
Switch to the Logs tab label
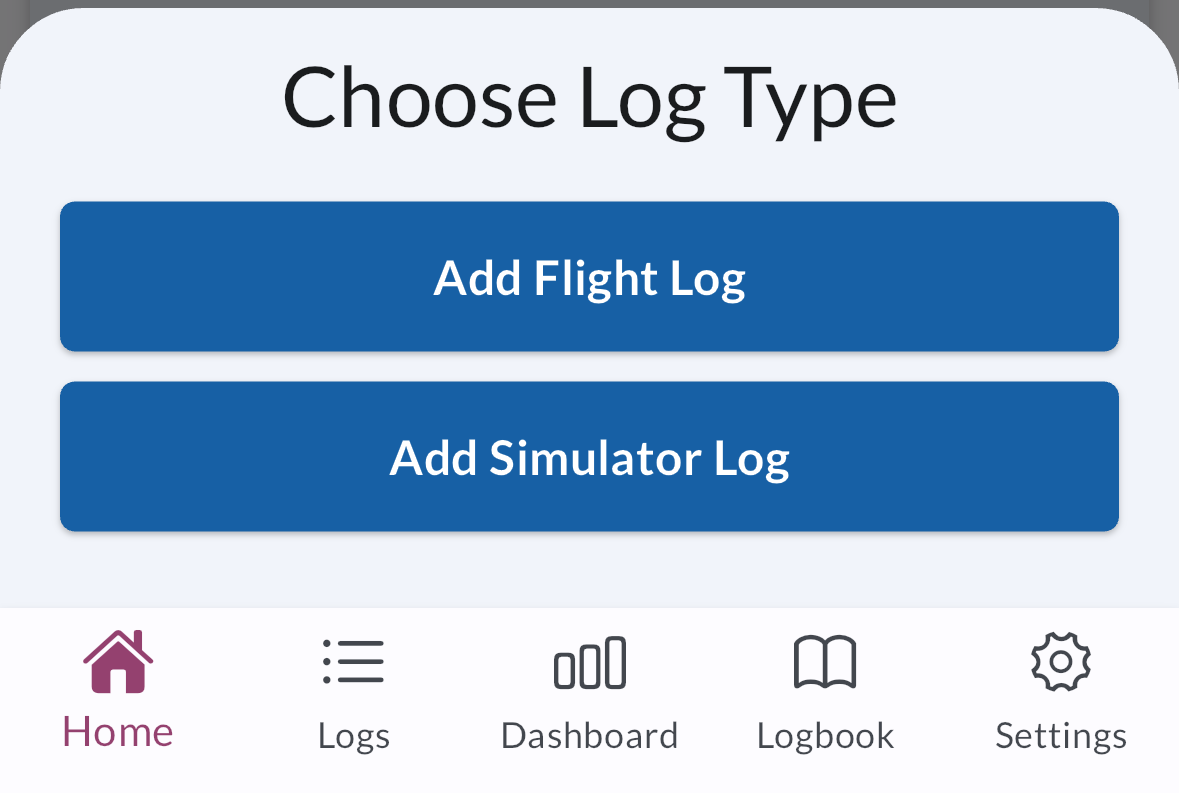coord(353,736)
